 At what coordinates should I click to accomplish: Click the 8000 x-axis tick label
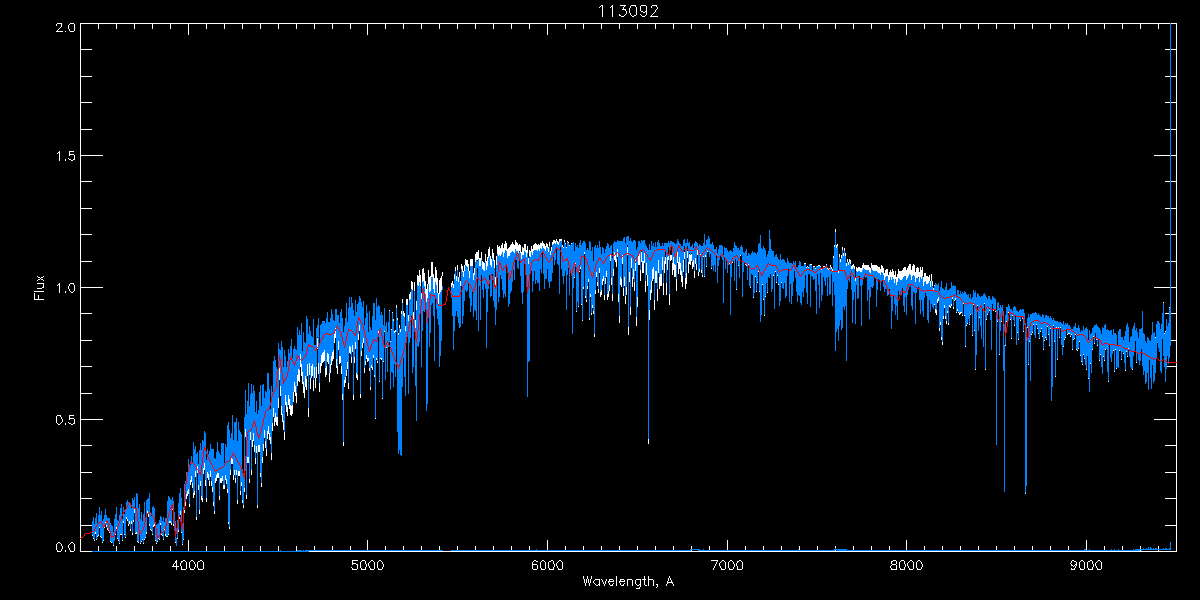click(x=907, y=563)
